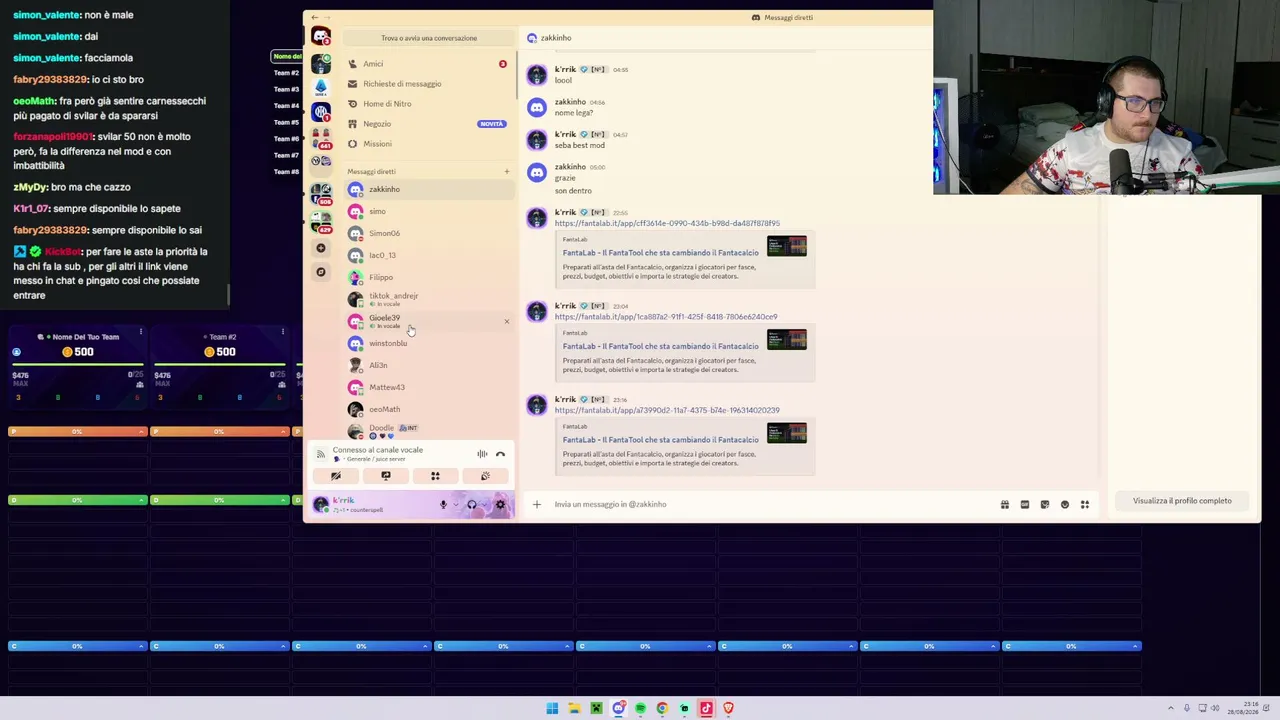
Task: Open first fantalab.it link in chat
Action: pos(667,223)
